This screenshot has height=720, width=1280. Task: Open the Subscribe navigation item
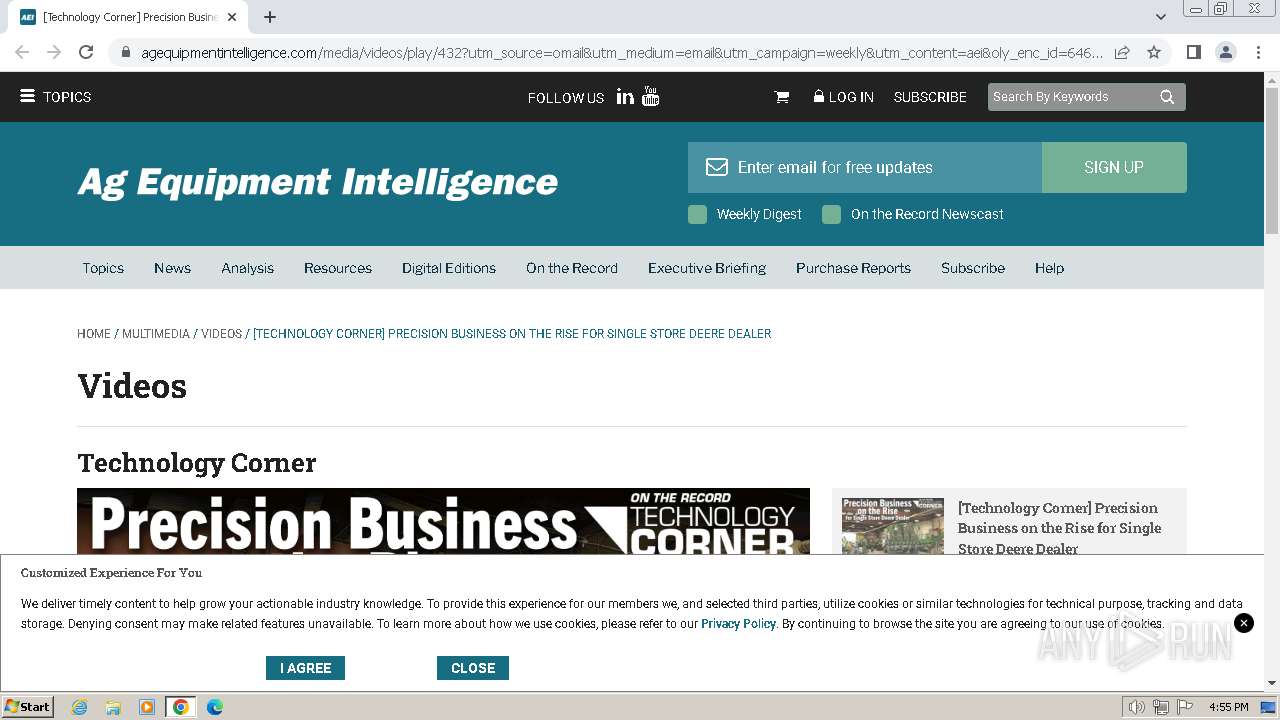[973, 268]
